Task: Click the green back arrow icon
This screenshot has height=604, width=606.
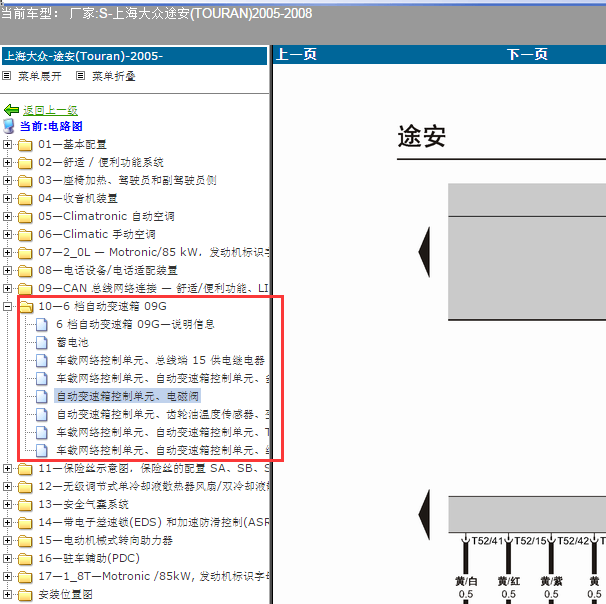Action: (x=11, y=110)
